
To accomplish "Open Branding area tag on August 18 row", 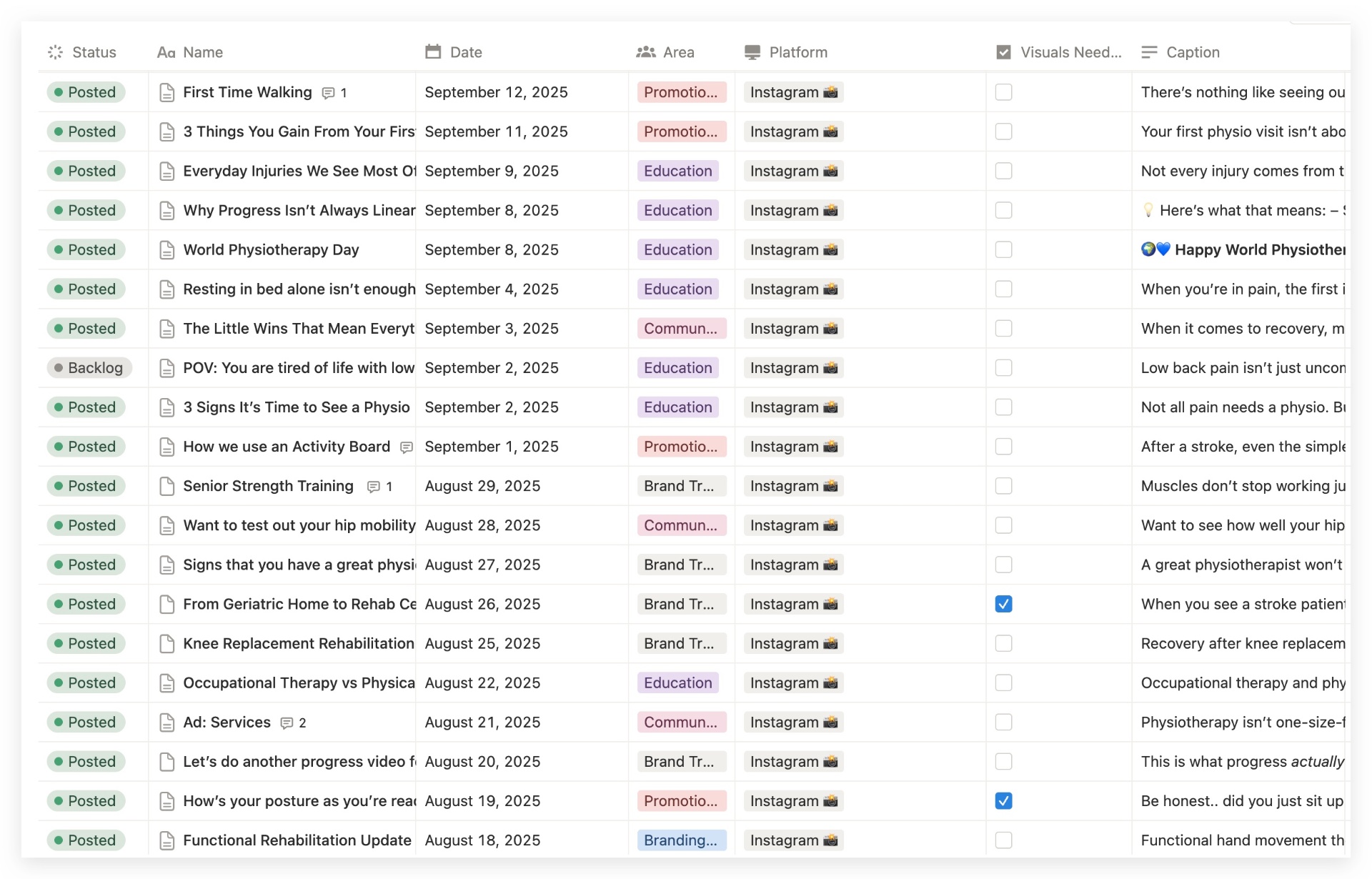I will coord(682,840).
